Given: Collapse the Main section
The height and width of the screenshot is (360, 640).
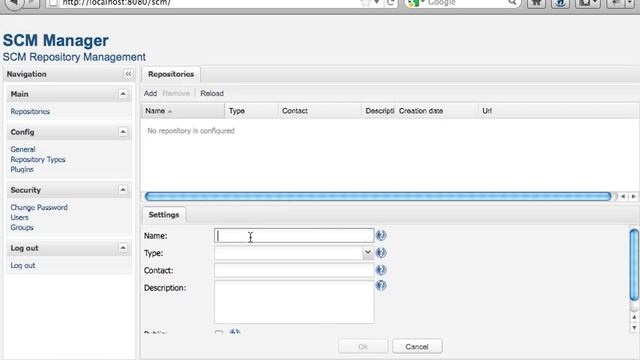Looking at the screenshot, I should [x=123, y=94].
